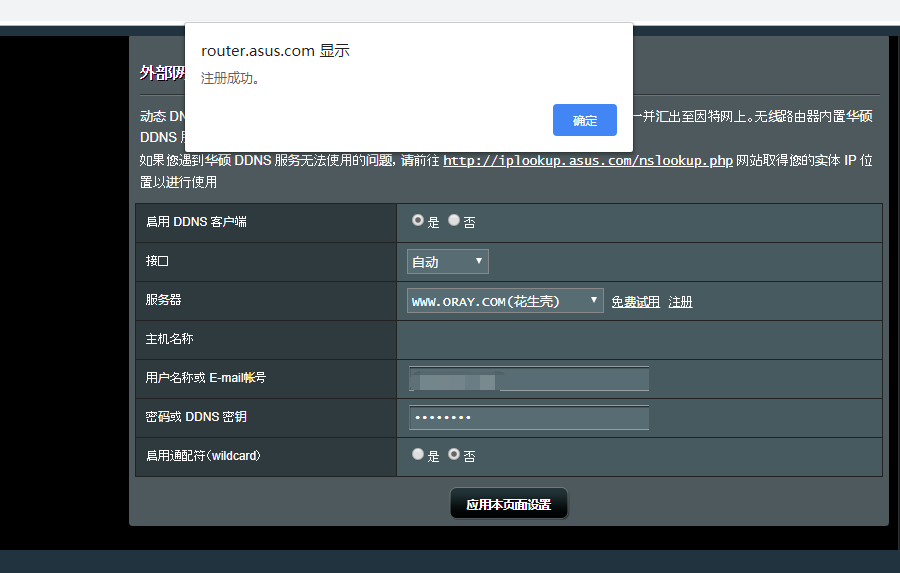Click the 密码或 DDNS 密钥 label
Screen dimensions: 900x573
(196, 417)
